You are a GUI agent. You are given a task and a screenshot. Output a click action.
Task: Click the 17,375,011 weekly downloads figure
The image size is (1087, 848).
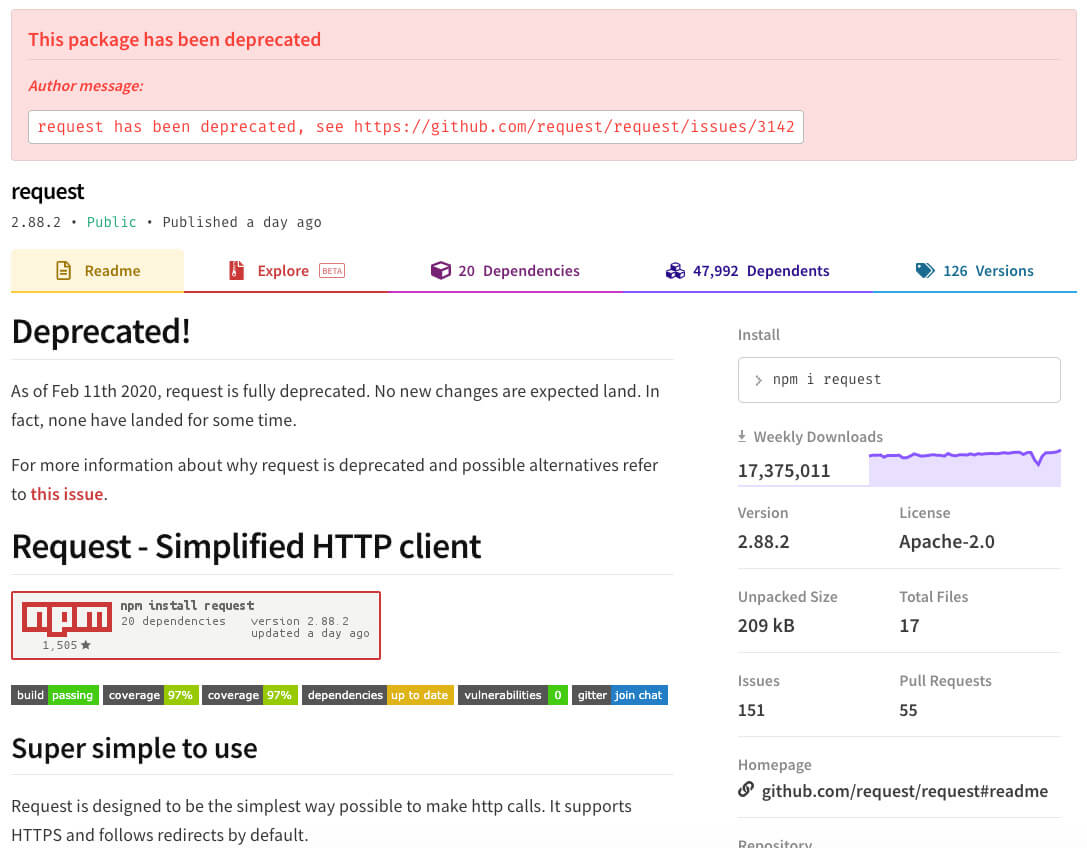coord(784,471)
